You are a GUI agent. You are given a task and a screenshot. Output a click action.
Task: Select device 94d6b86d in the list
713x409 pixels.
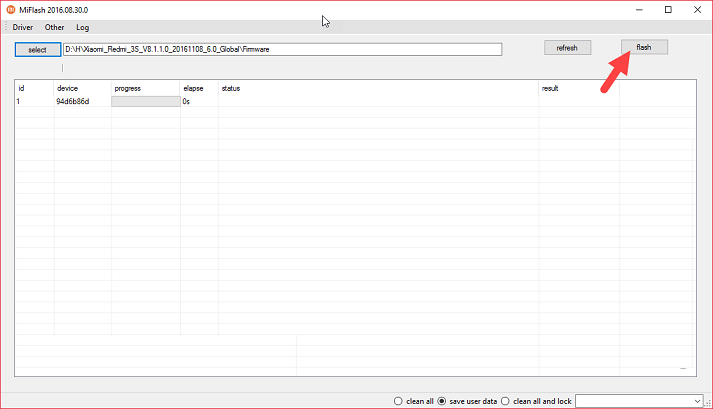point(73,101)
